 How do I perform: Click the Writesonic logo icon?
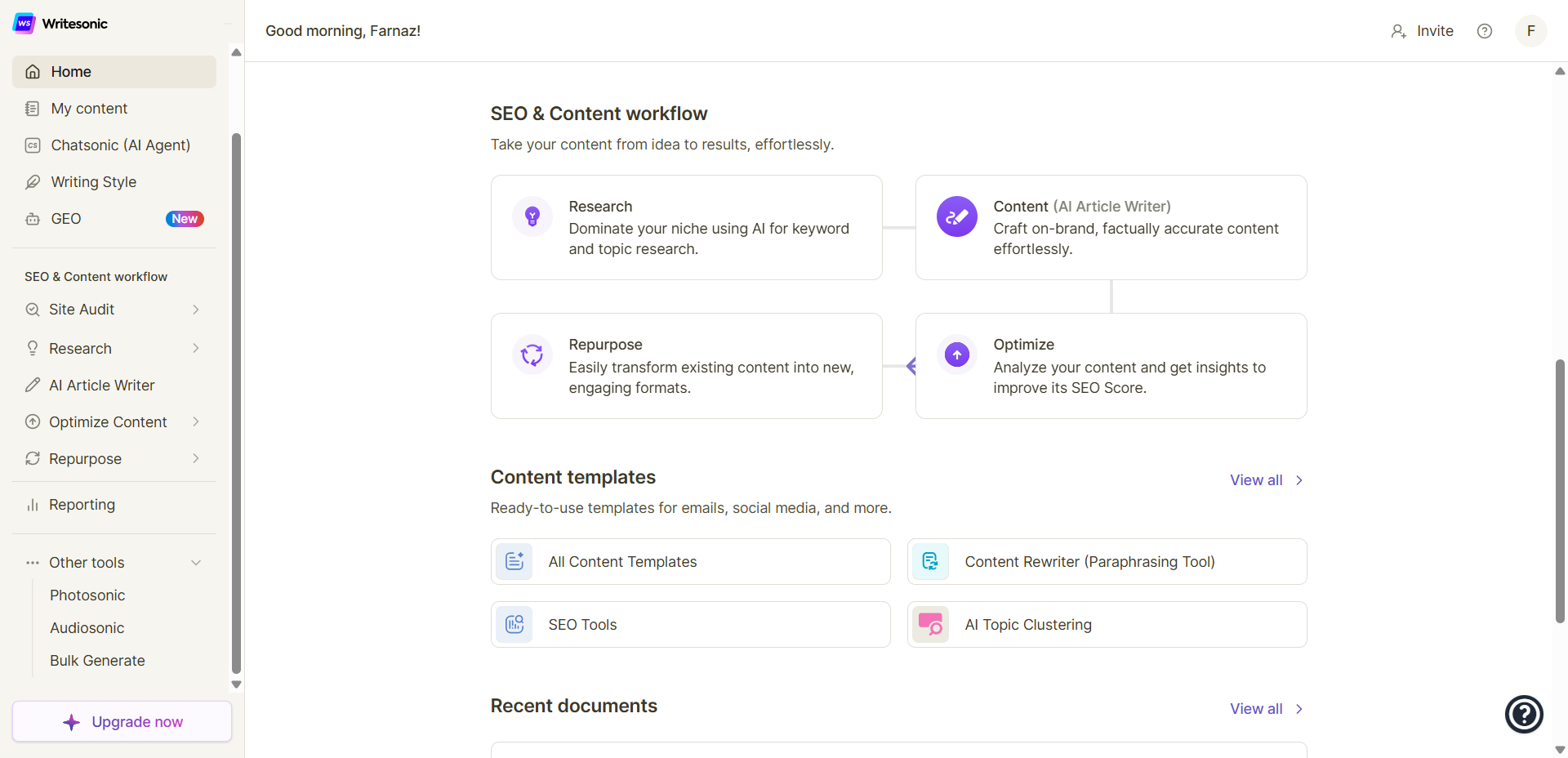24,23
